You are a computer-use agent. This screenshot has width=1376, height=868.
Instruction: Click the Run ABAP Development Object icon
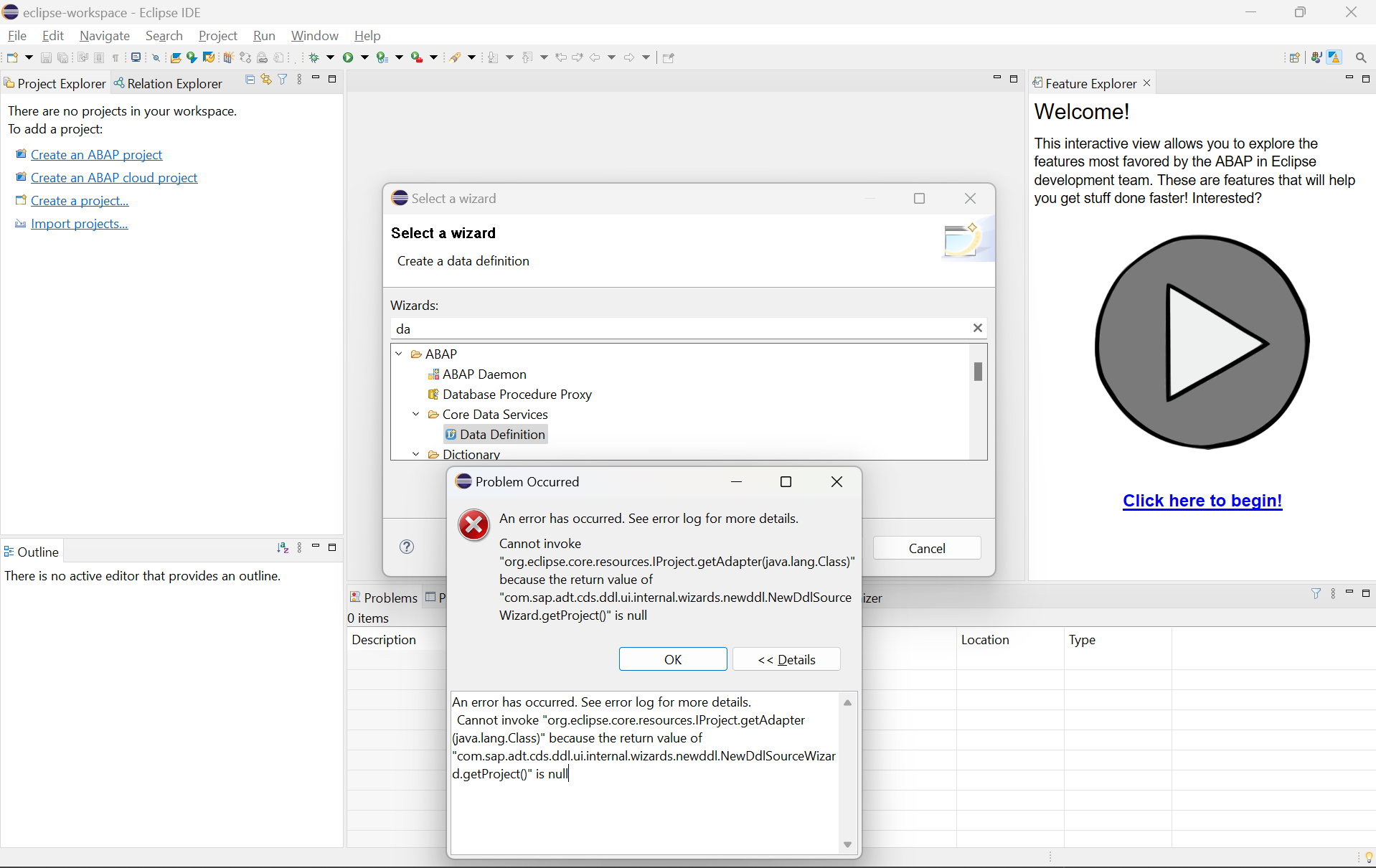(192, 57)
